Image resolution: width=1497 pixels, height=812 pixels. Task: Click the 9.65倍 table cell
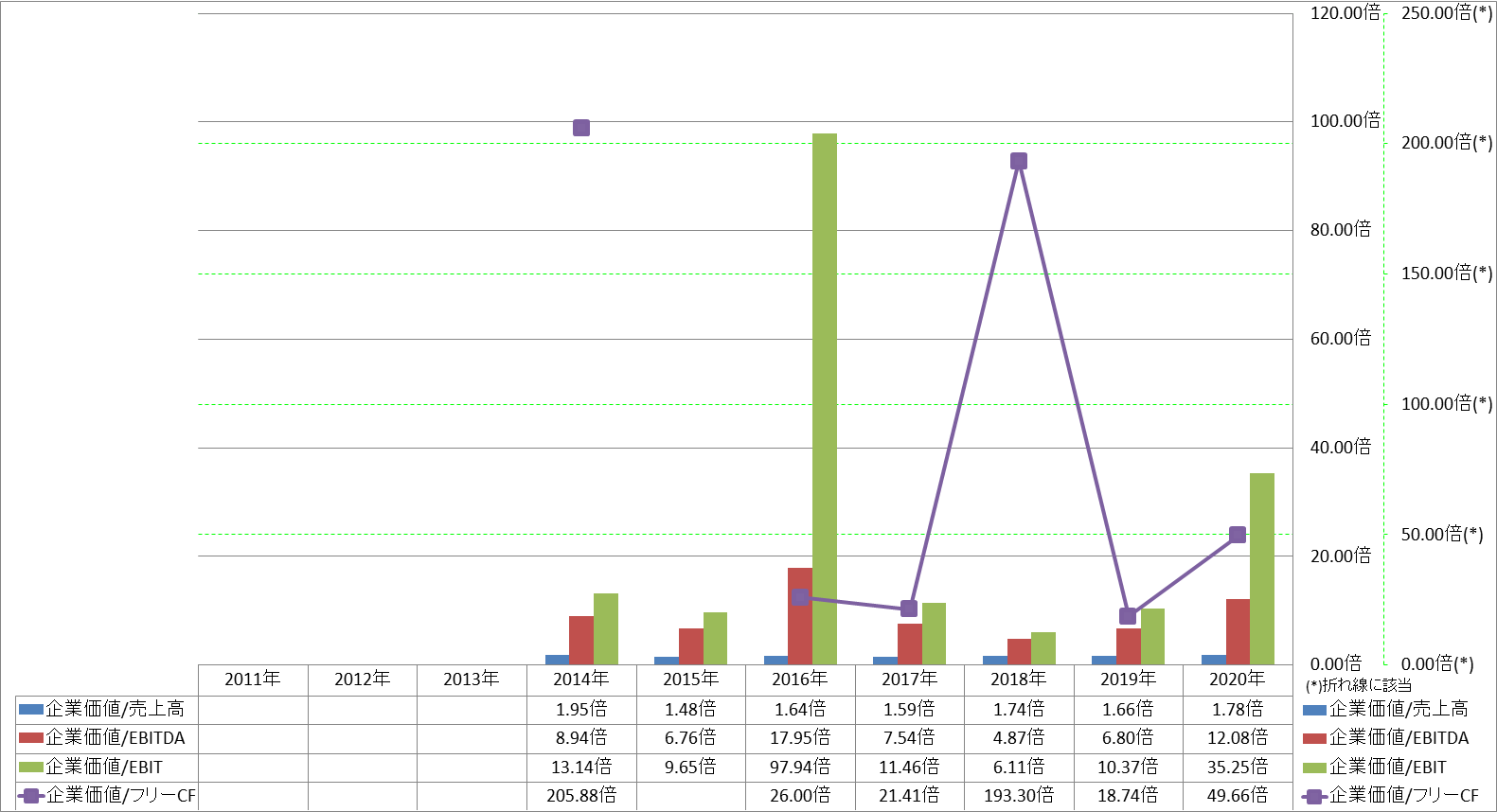point(691,767)
